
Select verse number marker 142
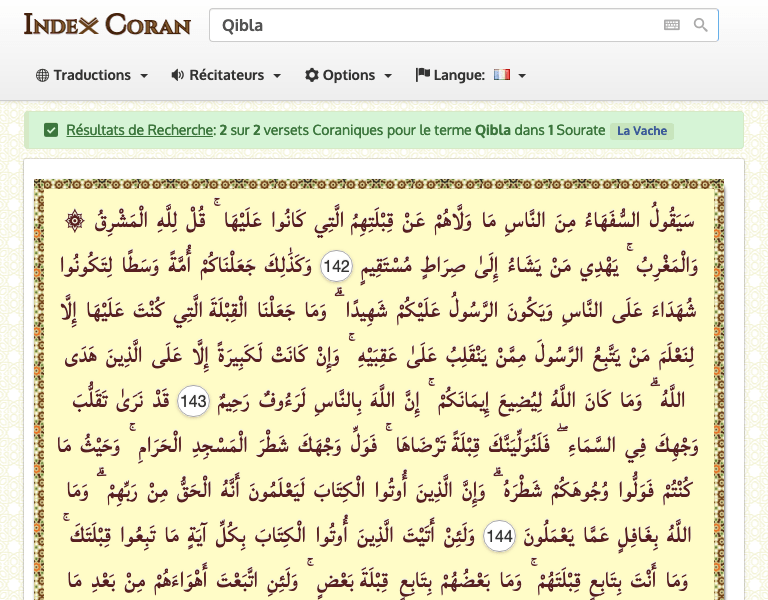click(x=337, y=265)
